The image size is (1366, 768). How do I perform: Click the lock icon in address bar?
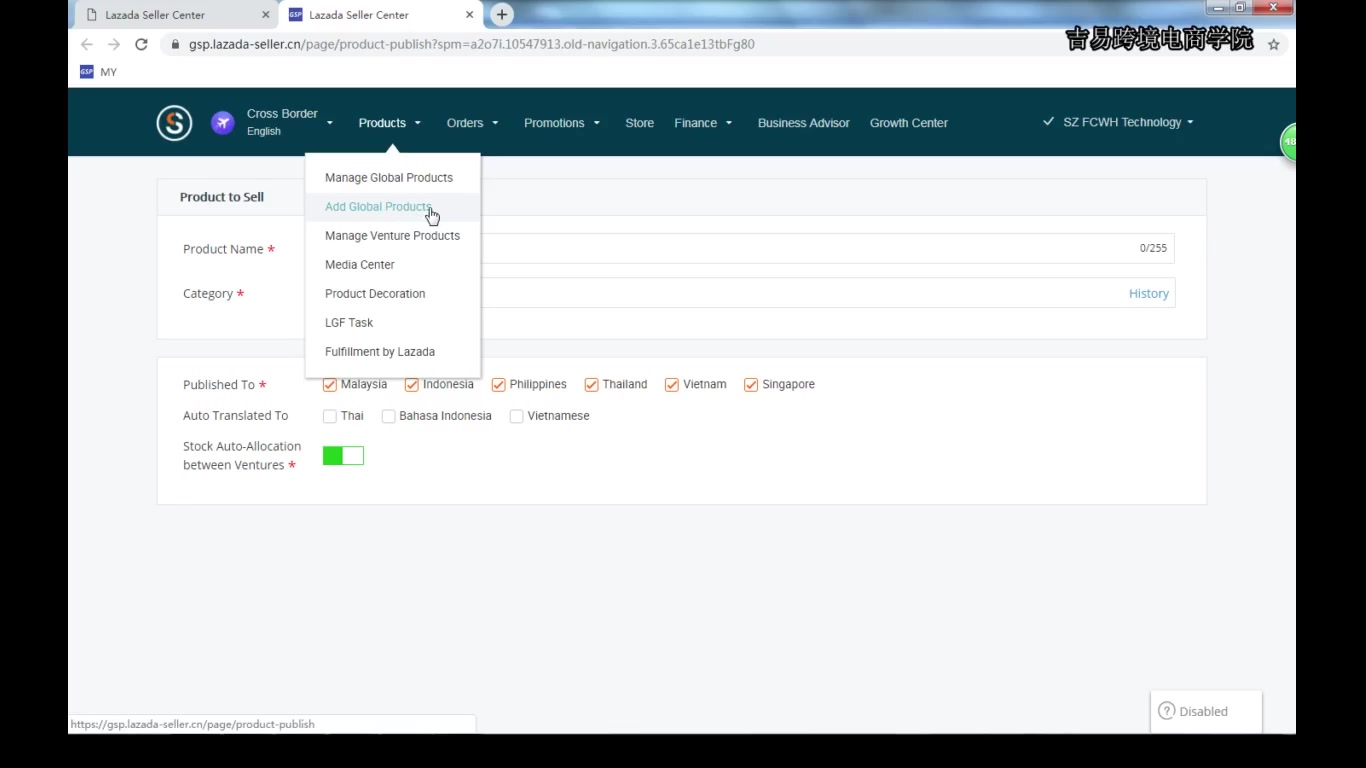pos(175,44)
